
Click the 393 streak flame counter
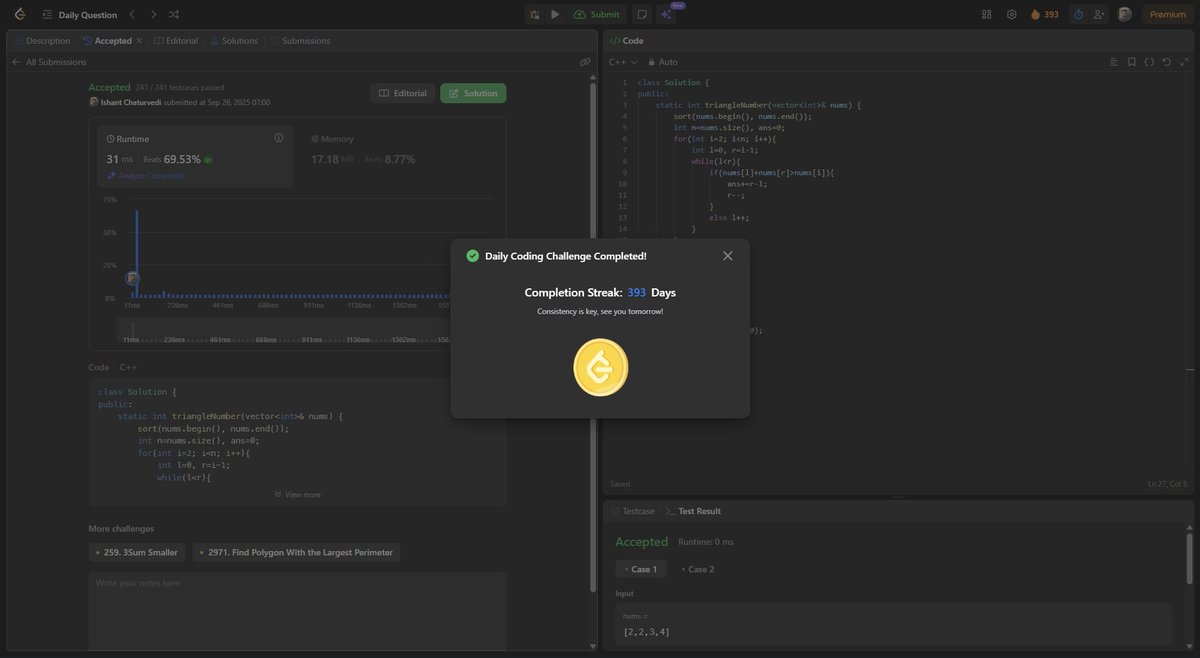(x=1044, y=14)
